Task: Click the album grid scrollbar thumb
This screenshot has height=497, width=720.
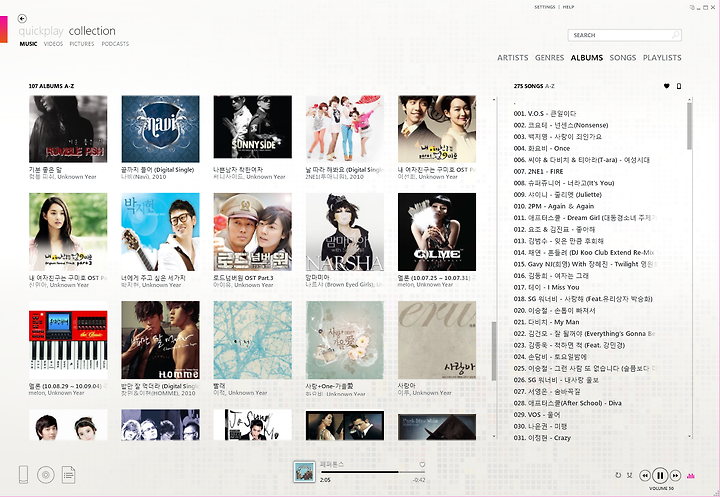Action: tap(494, 351)
